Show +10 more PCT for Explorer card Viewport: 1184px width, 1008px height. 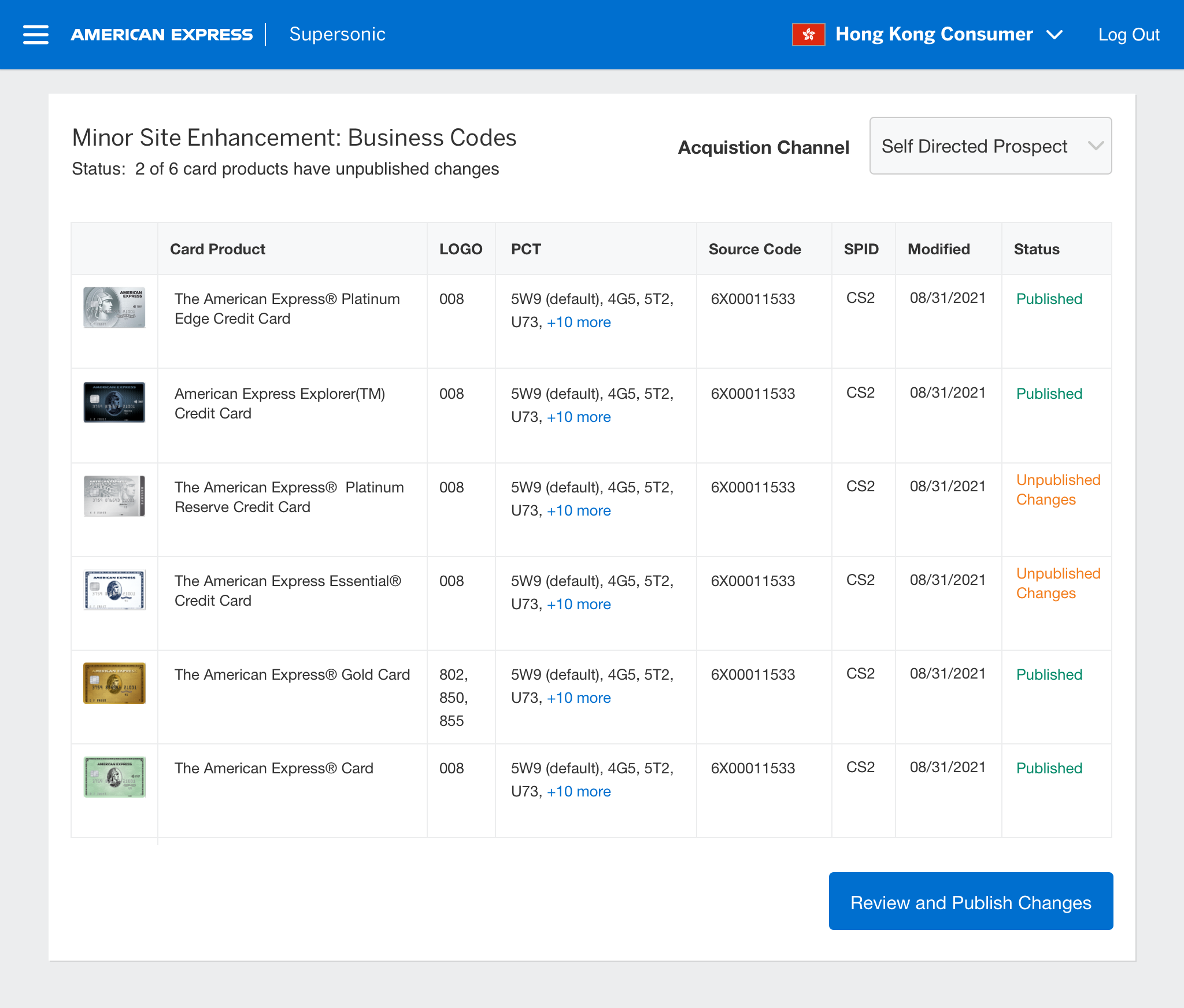[x=579, y=417]
